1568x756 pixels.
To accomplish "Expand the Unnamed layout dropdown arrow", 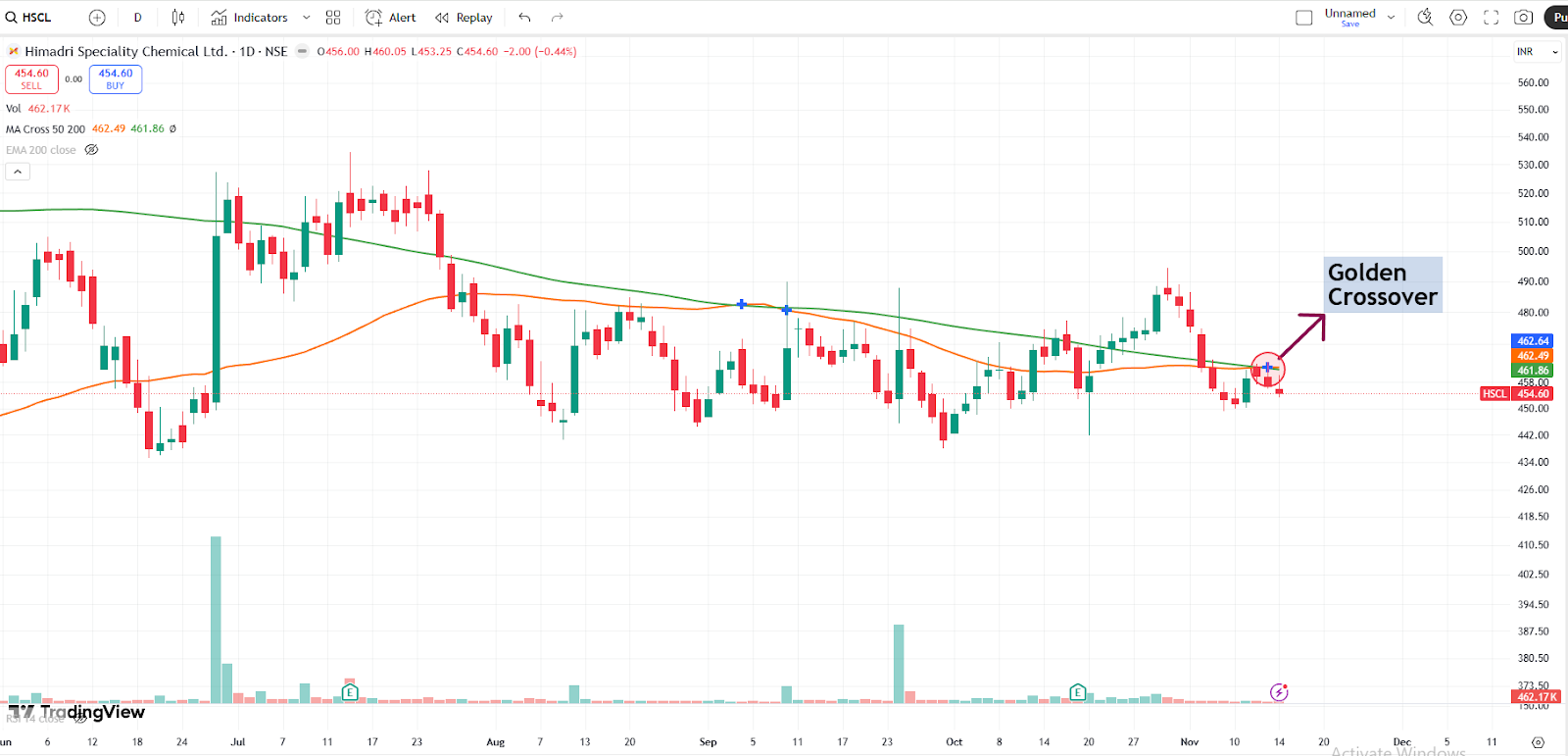I will click(x=1392, y=18).
